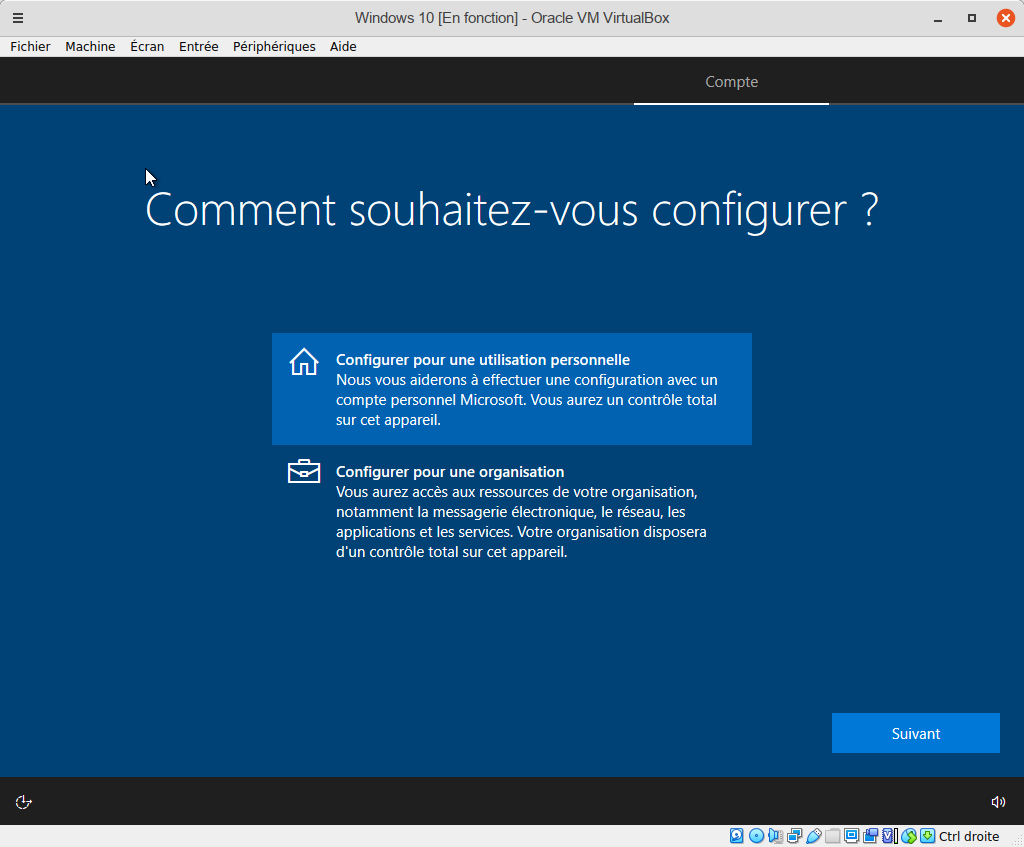
Task: Select 'Configurer pour une organisation' option
Action: pos(511,511)
